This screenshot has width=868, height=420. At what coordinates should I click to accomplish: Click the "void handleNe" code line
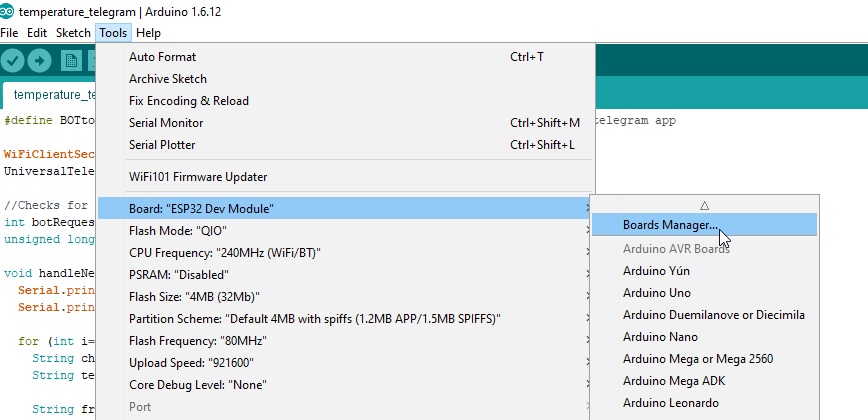pyautogui.click(x=50, y=273)
